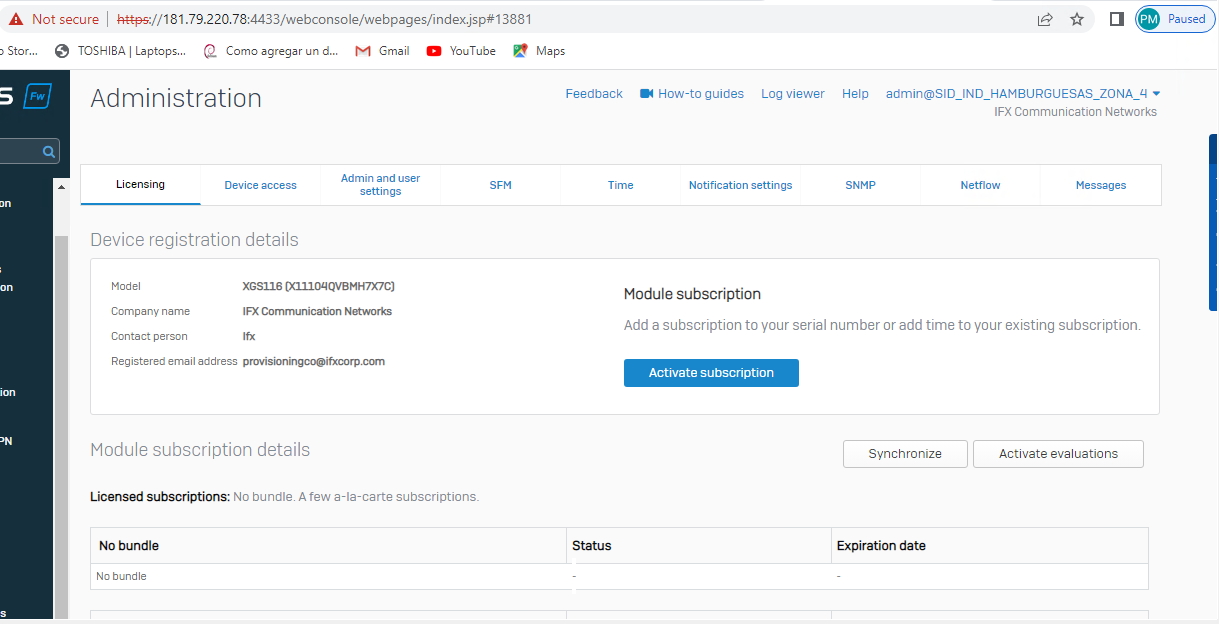The image size is (1219, 624).
Task: Open the Log viewer link
Action: point(792,94)
